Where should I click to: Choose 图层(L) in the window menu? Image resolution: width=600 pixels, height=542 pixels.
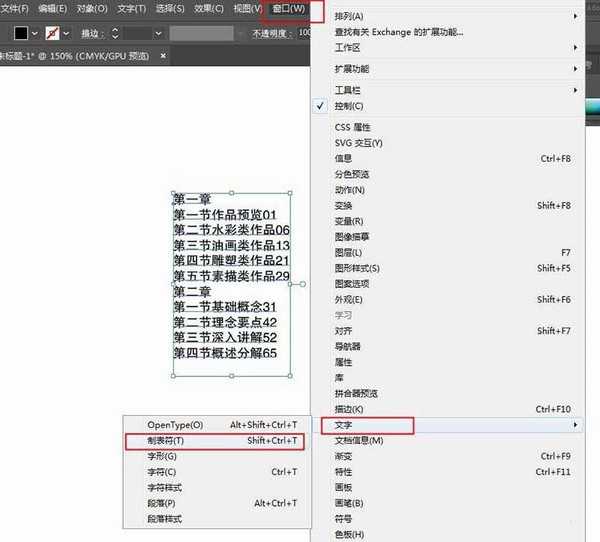click(349, 252)
